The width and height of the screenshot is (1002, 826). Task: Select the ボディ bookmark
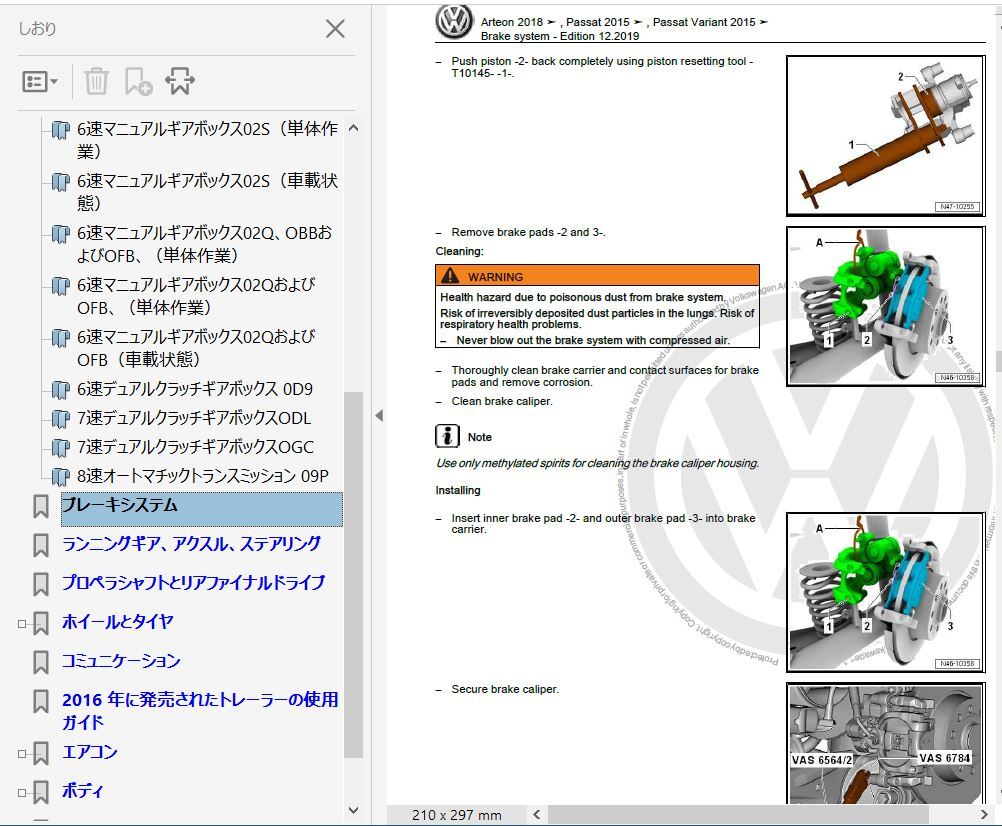82,791
